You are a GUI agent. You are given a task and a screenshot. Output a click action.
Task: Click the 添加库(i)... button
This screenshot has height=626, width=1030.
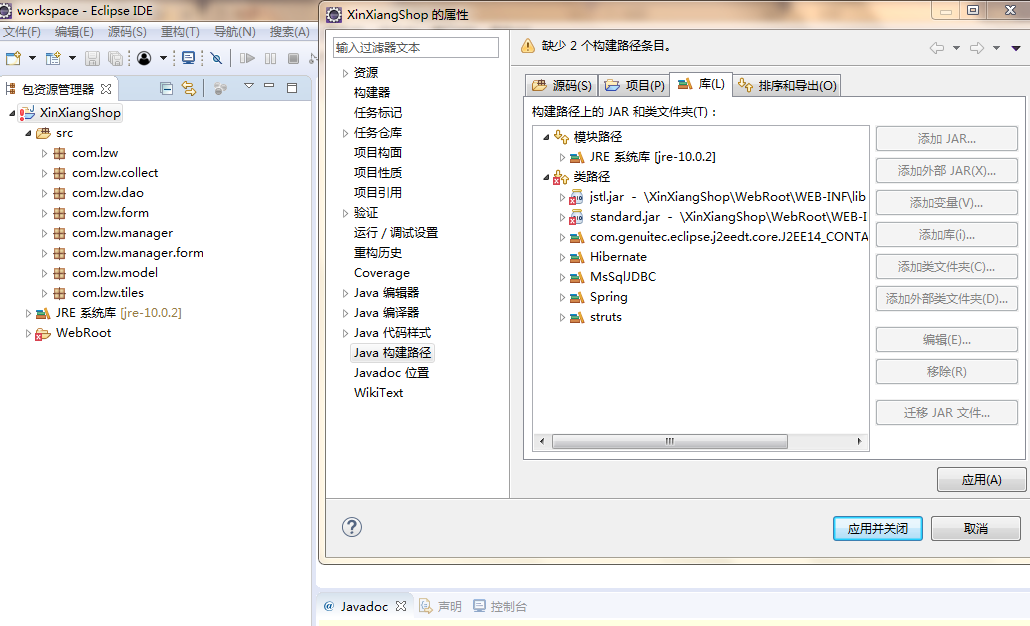[947, 235]
